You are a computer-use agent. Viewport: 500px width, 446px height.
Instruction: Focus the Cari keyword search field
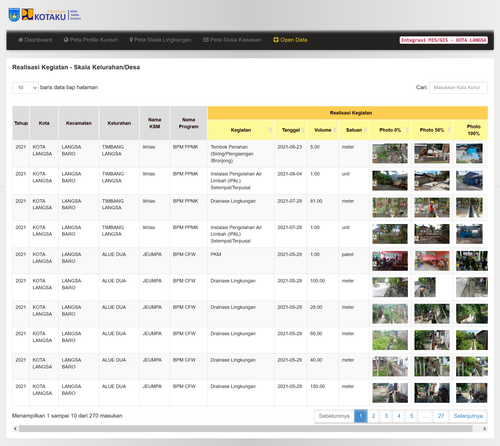458,88
